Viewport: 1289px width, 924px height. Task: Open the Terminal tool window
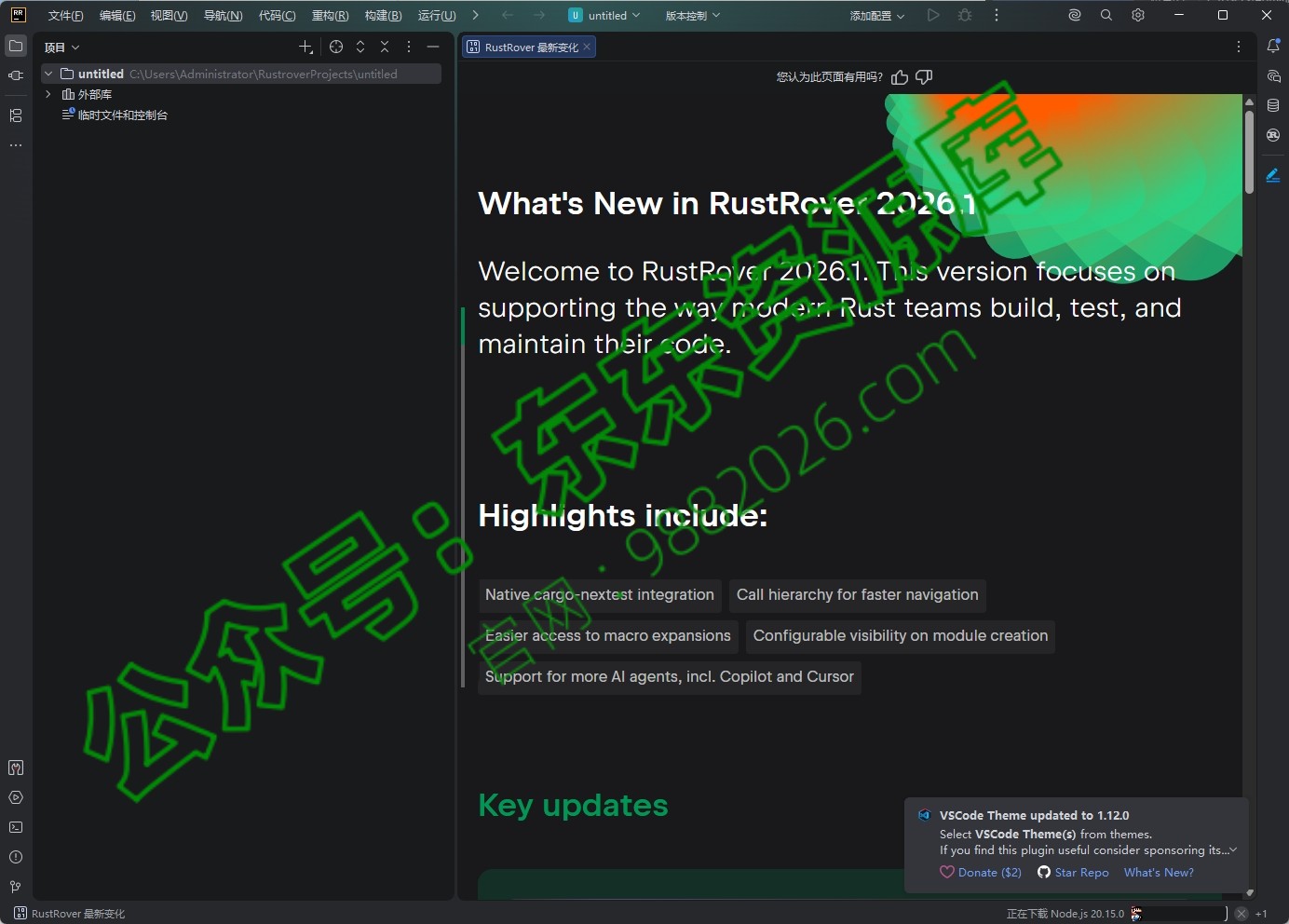click(x=16, y=827)
